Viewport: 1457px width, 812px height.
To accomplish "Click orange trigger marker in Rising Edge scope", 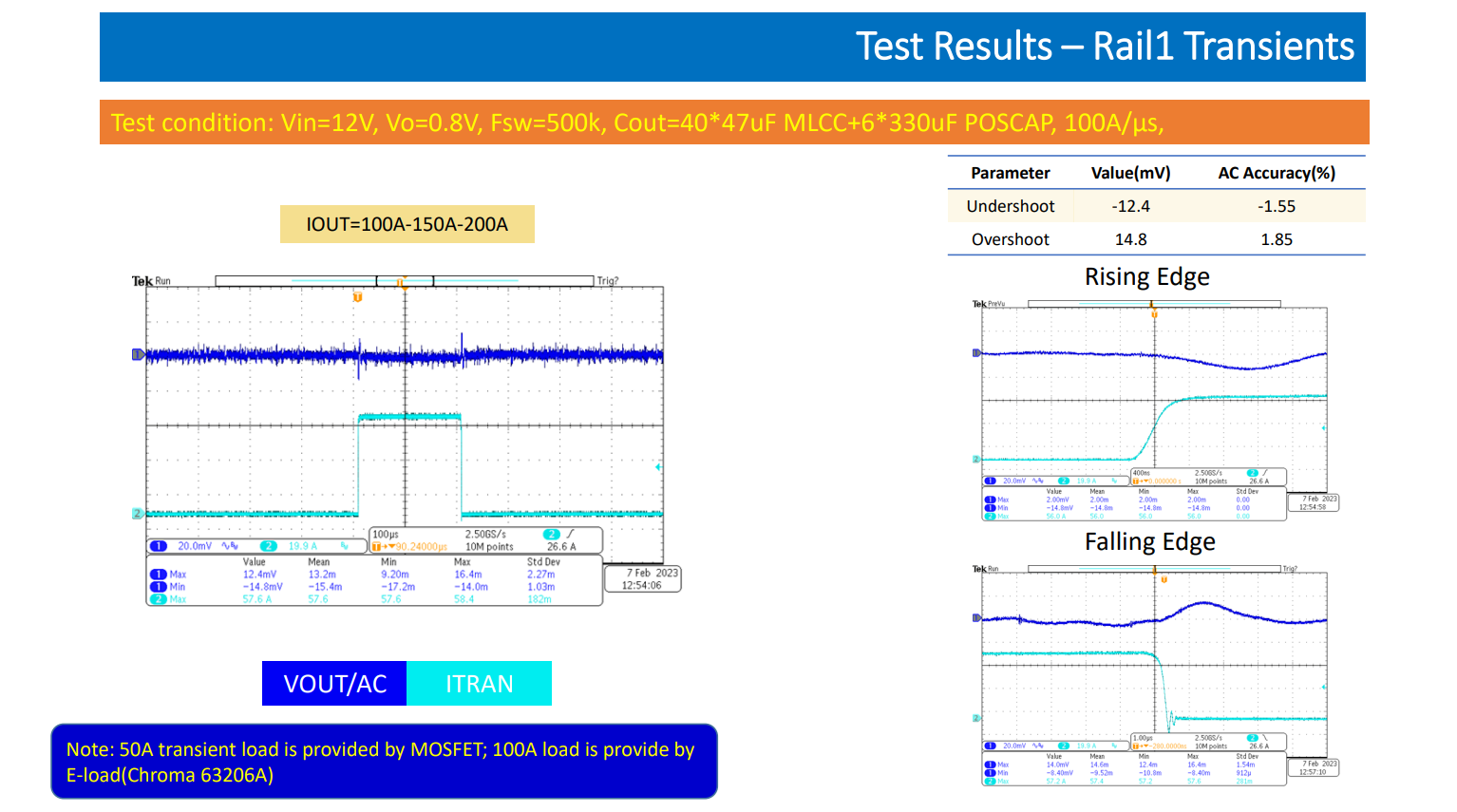I will 1154,313.
